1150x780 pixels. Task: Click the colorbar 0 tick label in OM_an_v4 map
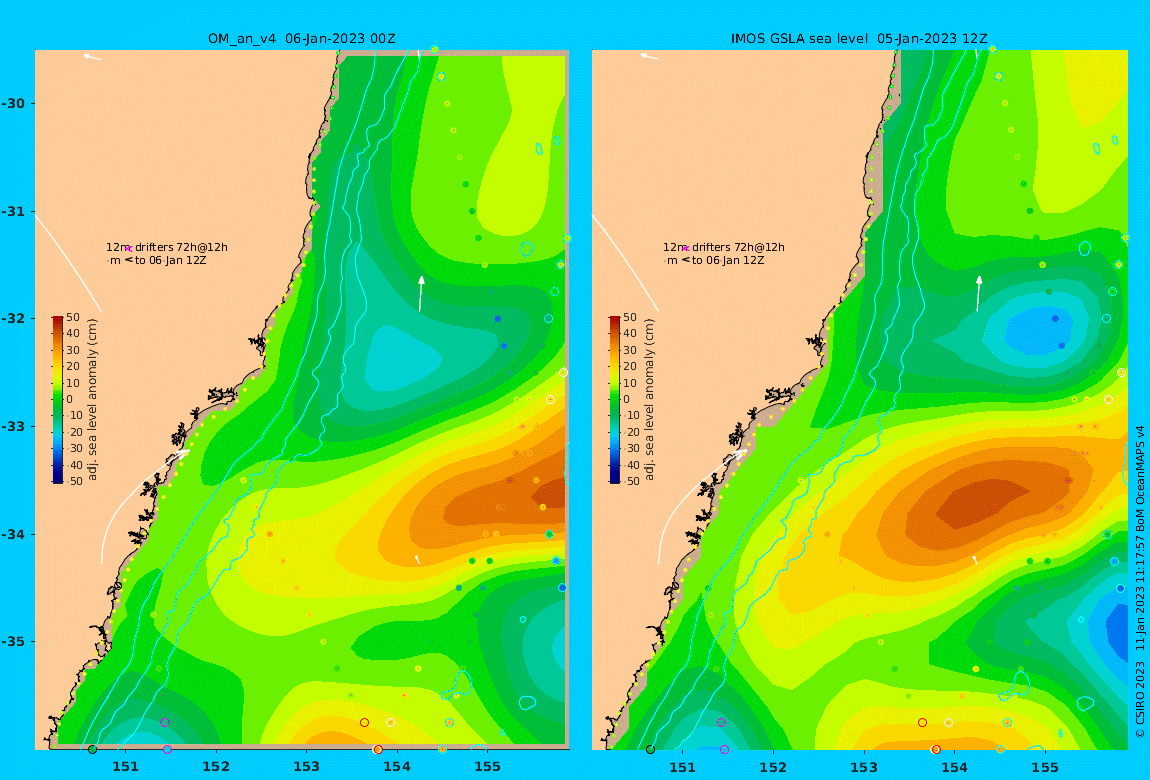(70, 400)
